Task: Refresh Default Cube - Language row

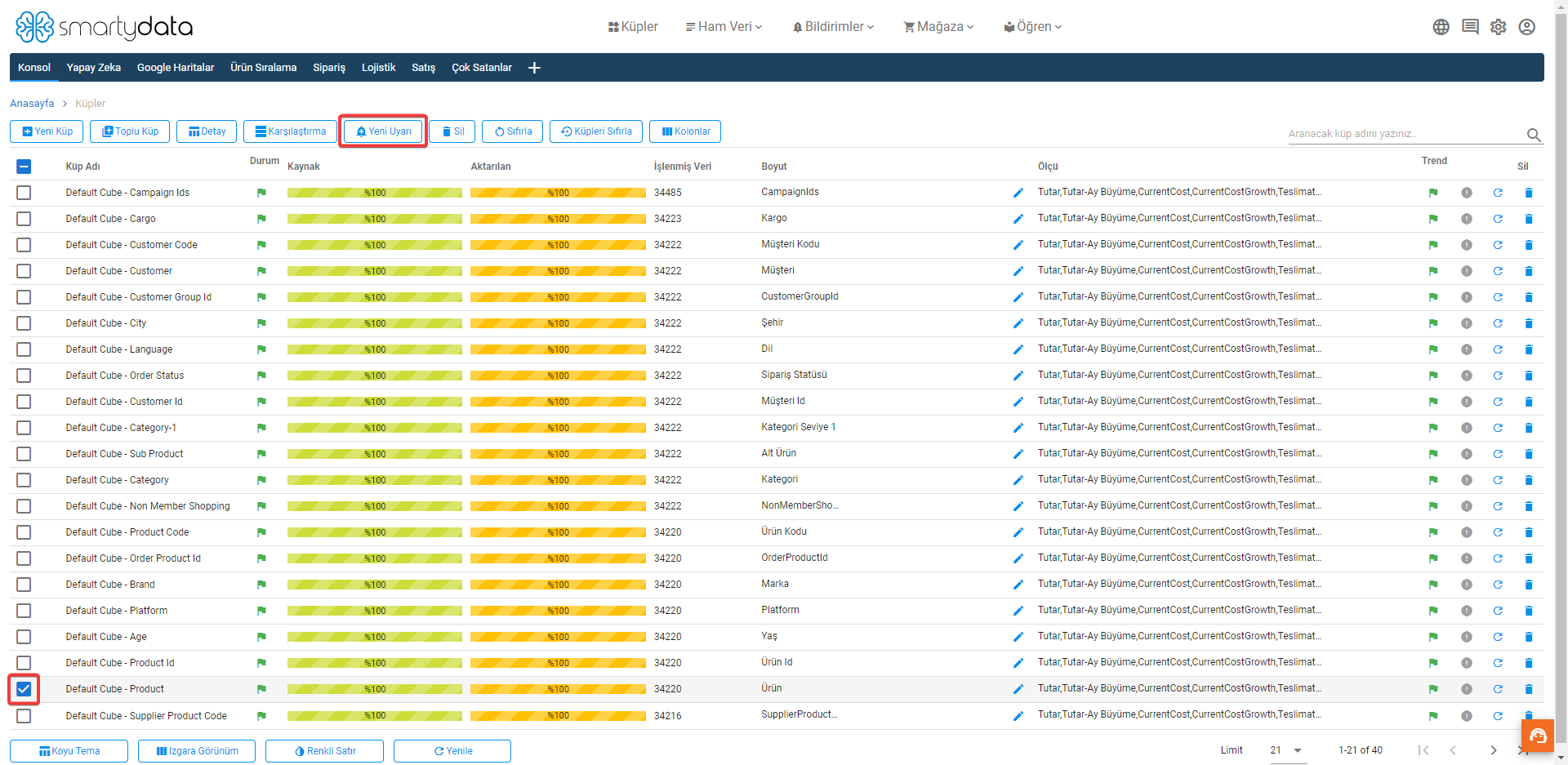Action: (x=1498, y=349)
